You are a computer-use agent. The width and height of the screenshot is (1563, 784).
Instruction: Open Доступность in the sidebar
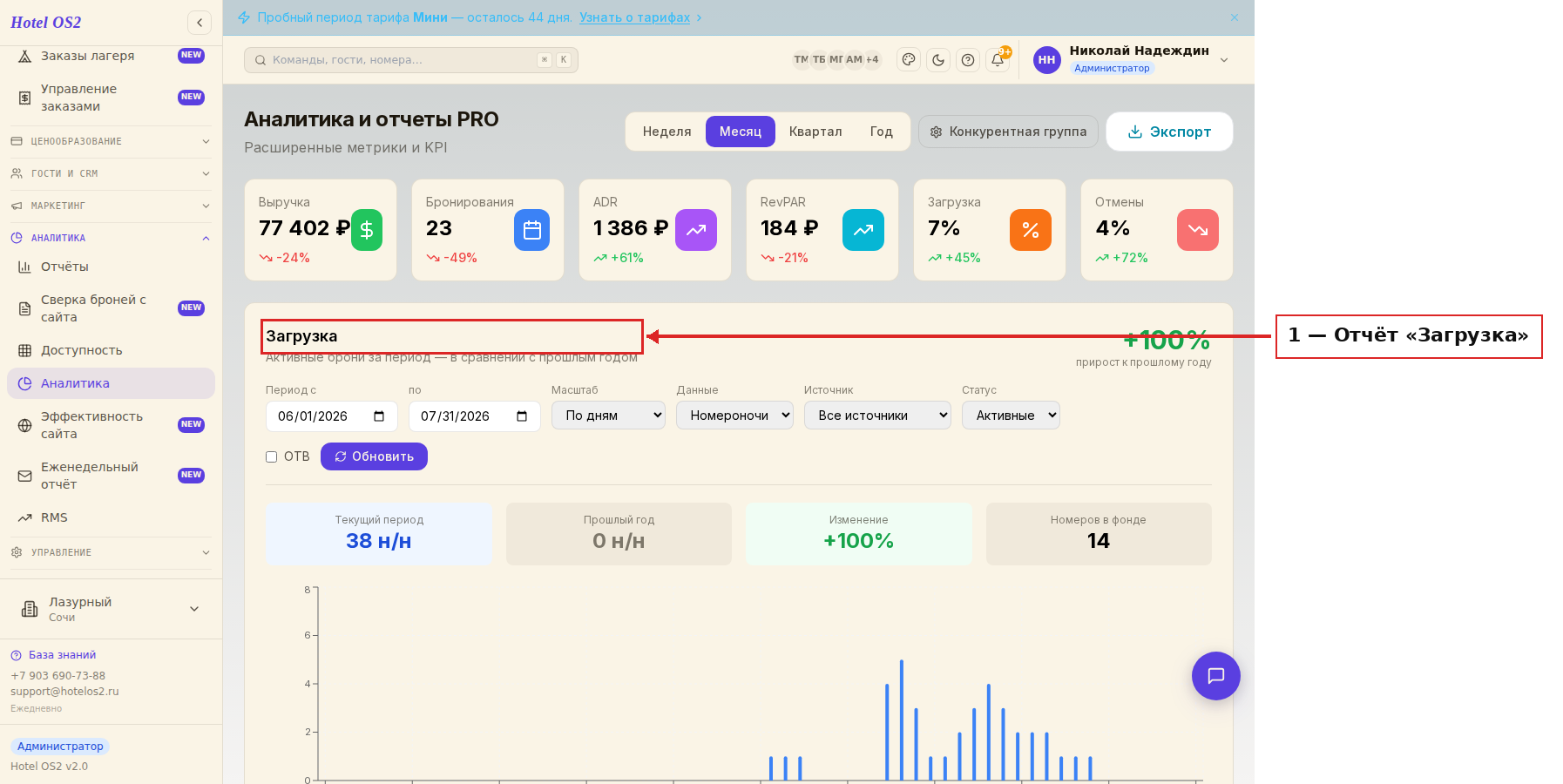coord(111,350)
